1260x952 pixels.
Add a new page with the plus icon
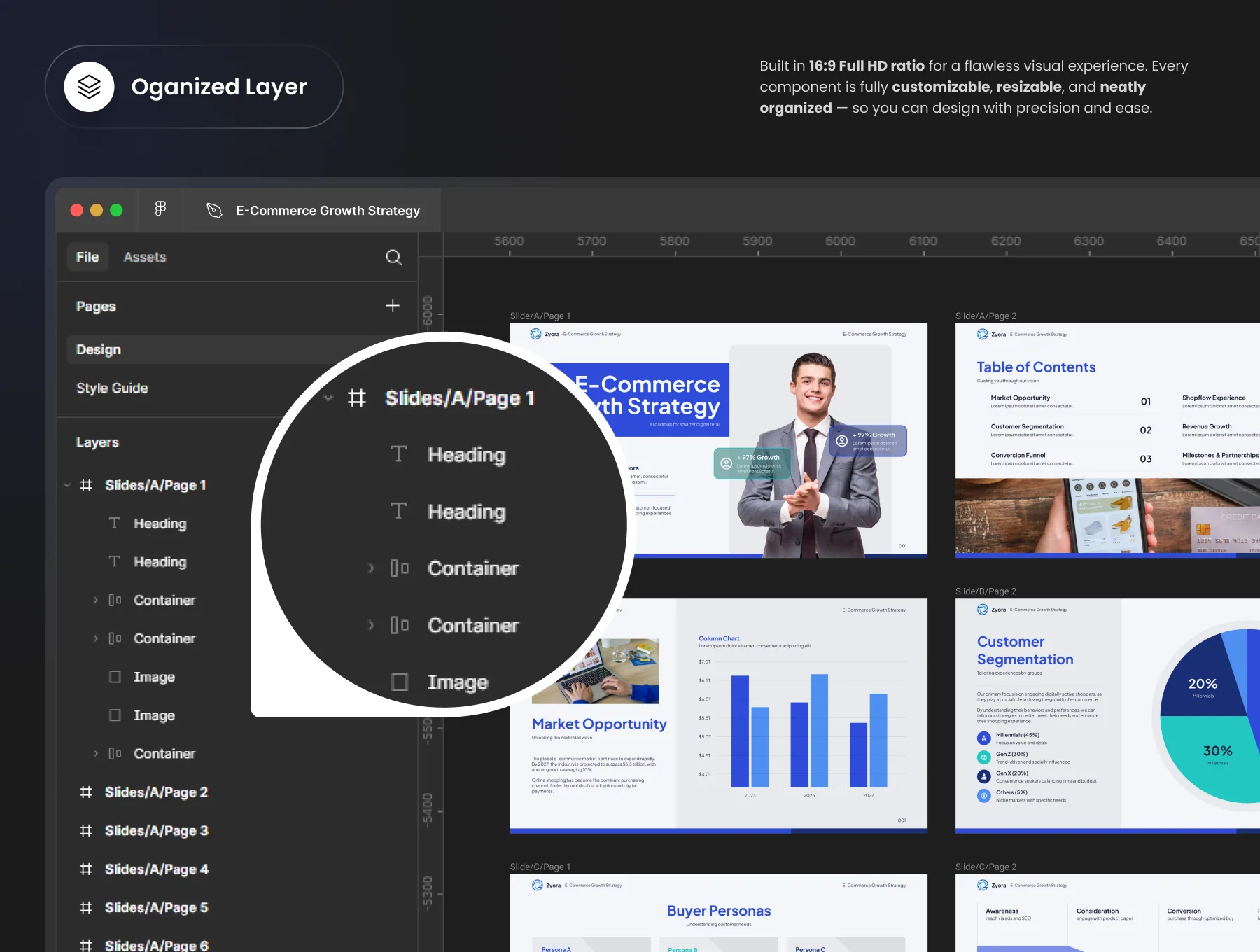[x=393, y=306]
